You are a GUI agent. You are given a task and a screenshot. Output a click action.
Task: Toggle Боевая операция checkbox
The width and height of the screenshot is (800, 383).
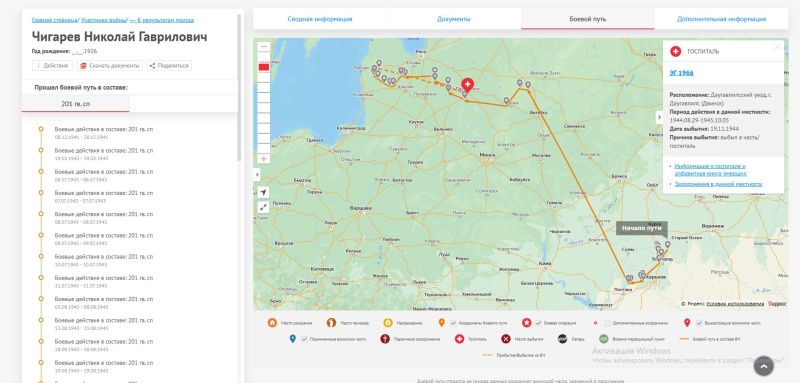pos(538,323)
